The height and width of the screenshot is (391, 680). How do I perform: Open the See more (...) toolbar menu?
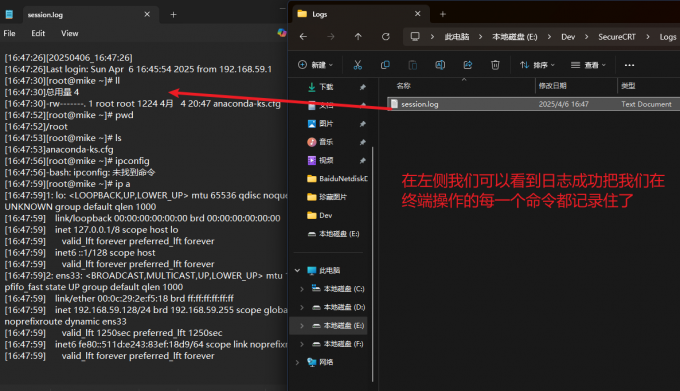629,65
